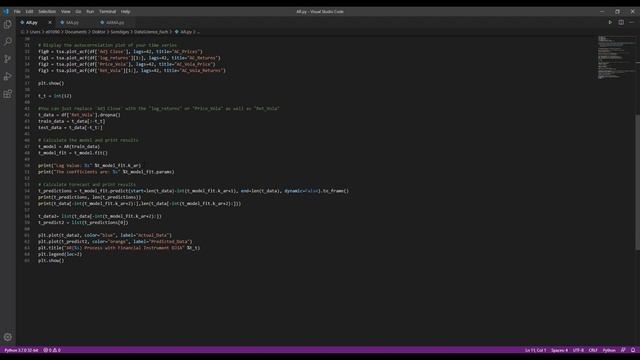Switch to the MA.py tab

click(x=72, y=22)
